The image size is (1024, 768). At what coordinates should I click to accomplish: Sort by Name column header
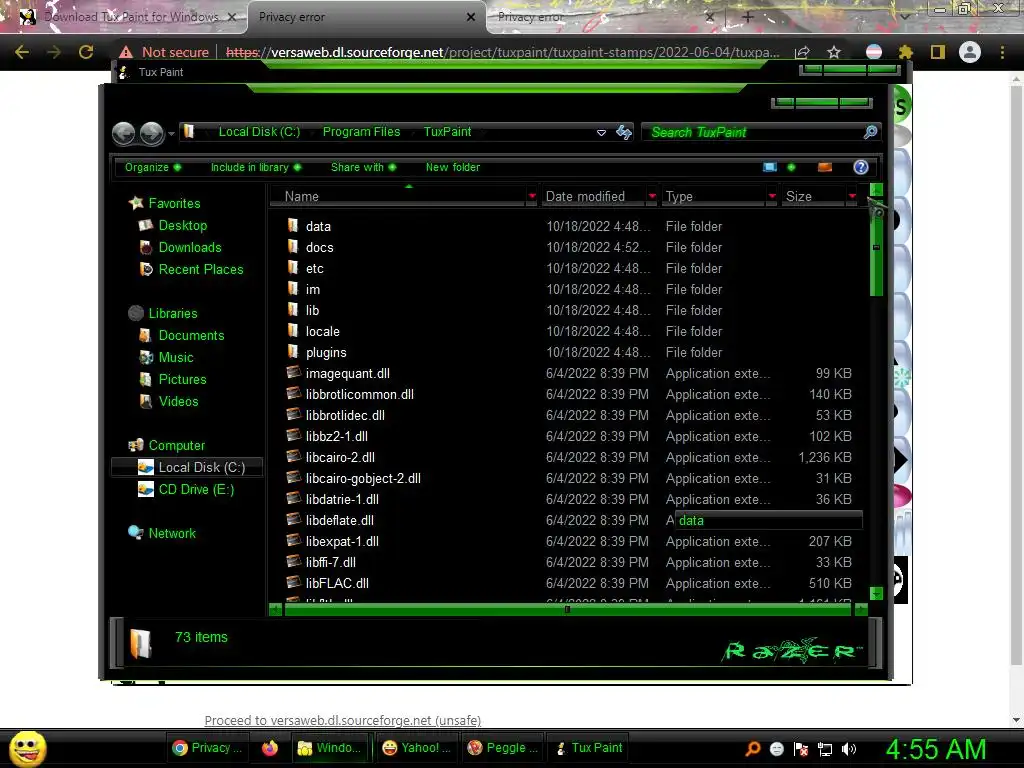point(398,196)
